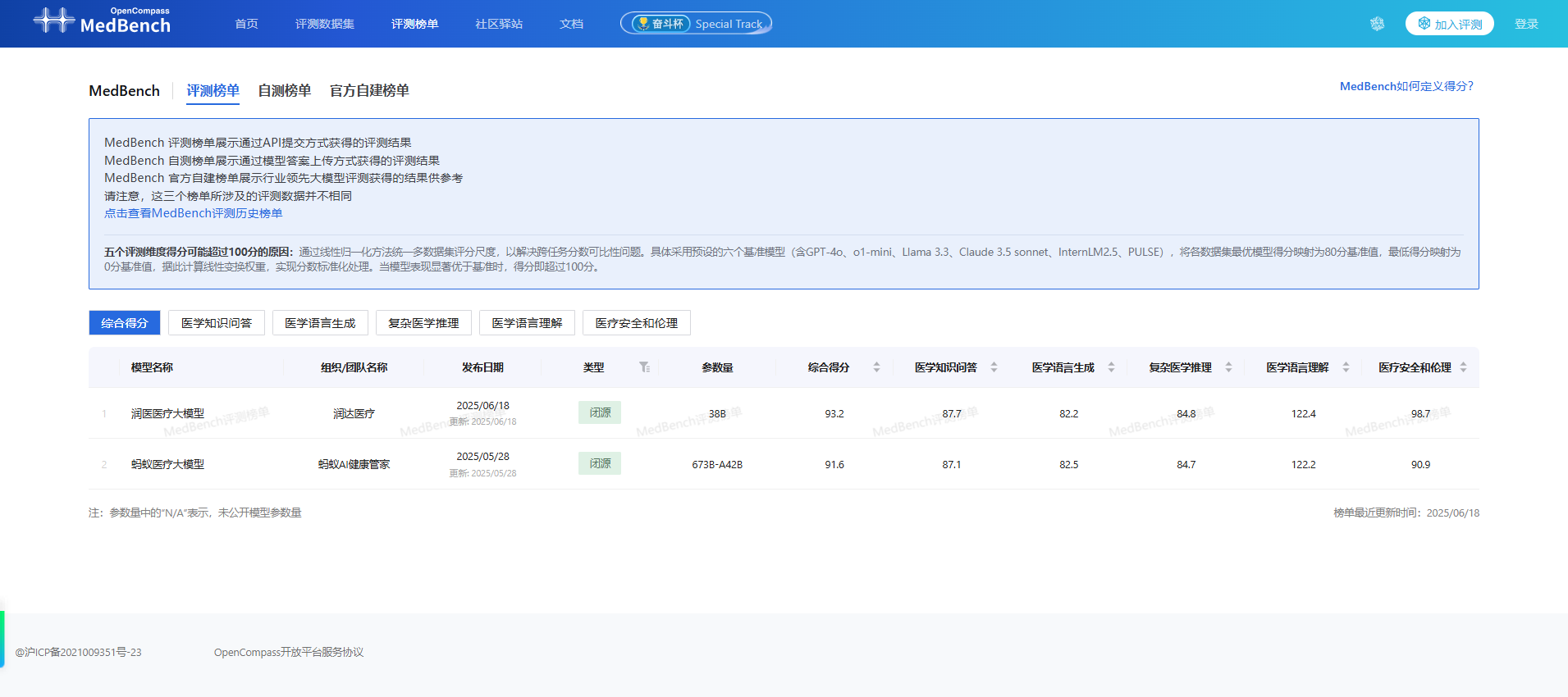Select the 医疗安全和伦理 filter button
Viewport: 1568px width, 697px height.
pos(637,323)
